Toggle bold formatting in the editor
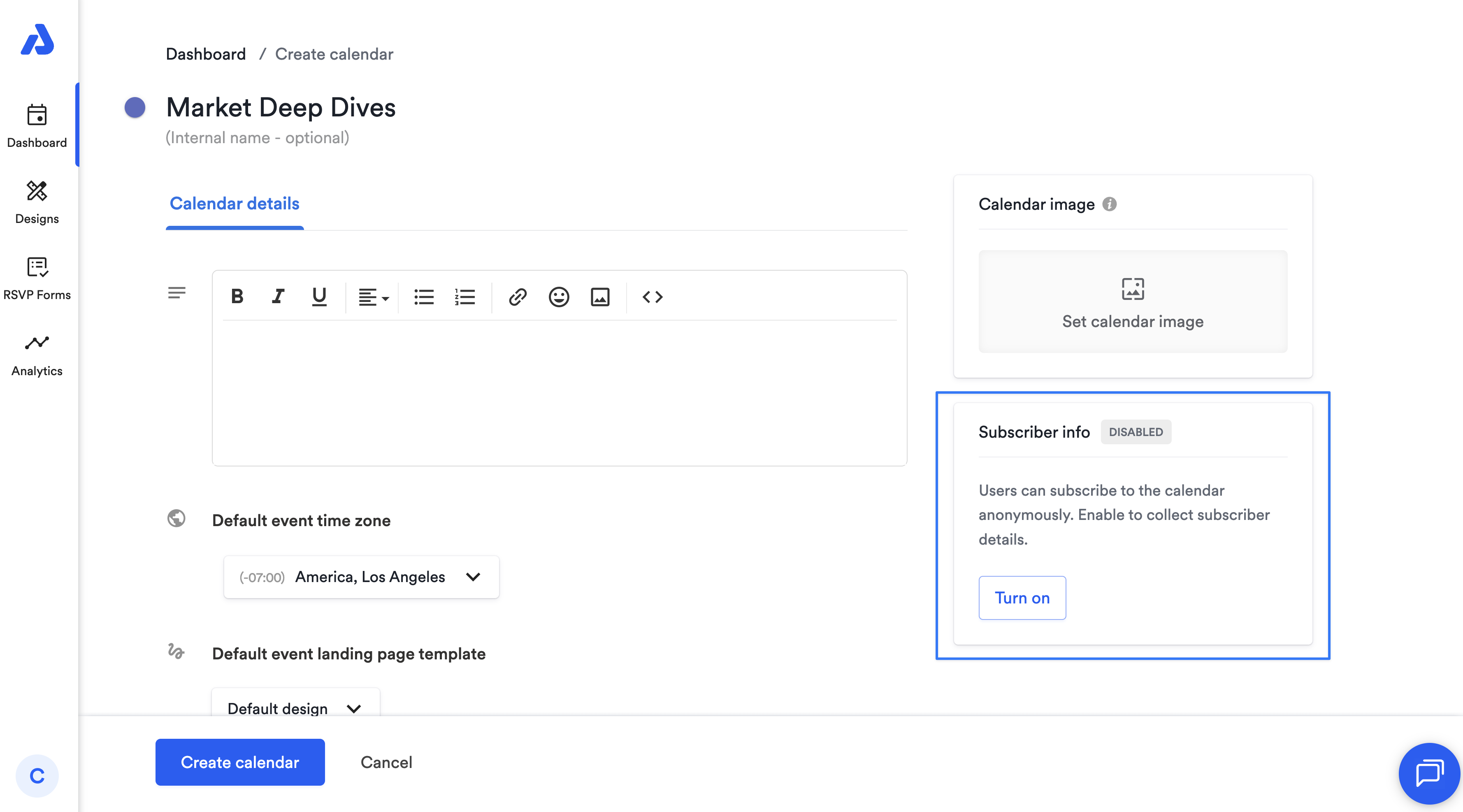The height and width of the screenshot is (812, 1463). [x=237, y=297]
